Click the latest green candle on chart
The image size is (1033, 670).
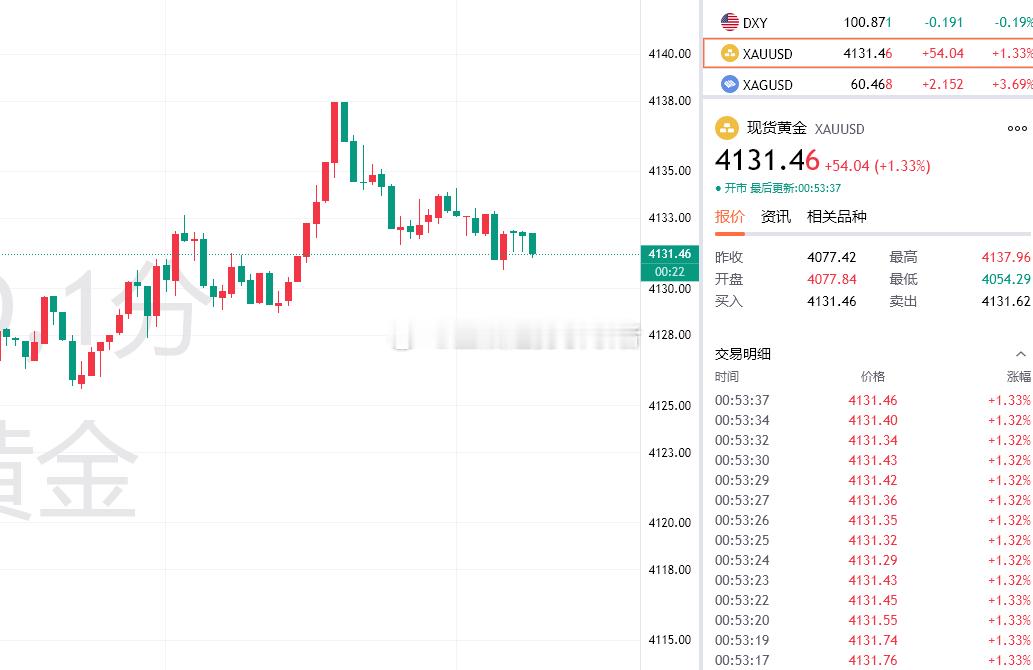532,244
